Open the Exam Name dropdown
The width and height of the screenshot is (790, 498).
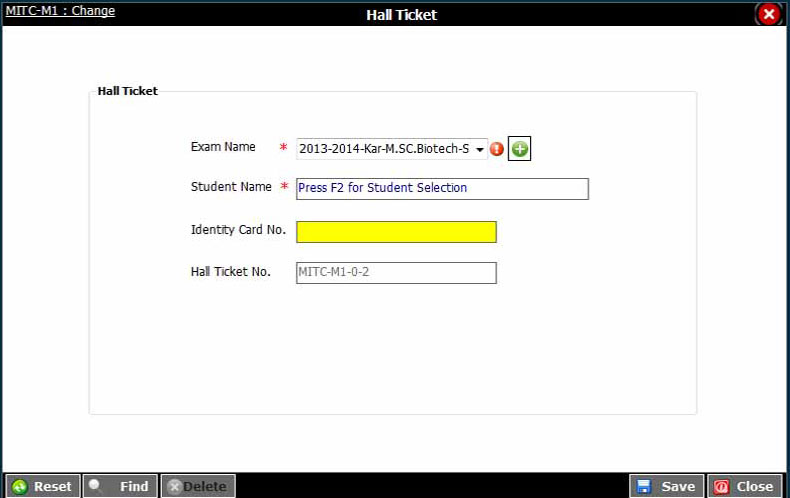click(391, 149)
